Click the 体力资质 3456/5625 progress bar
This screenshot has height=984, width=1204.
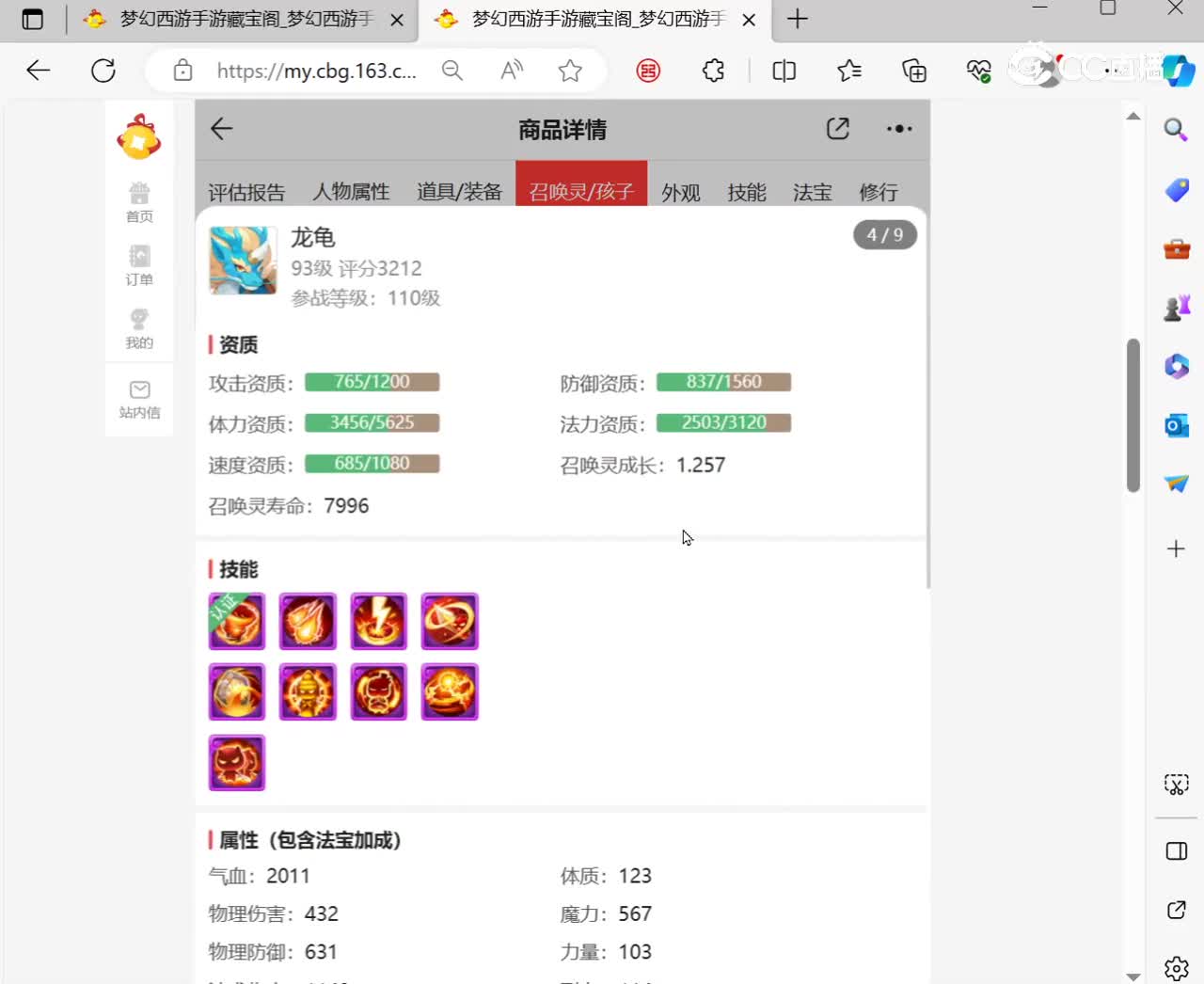(372, 422)
